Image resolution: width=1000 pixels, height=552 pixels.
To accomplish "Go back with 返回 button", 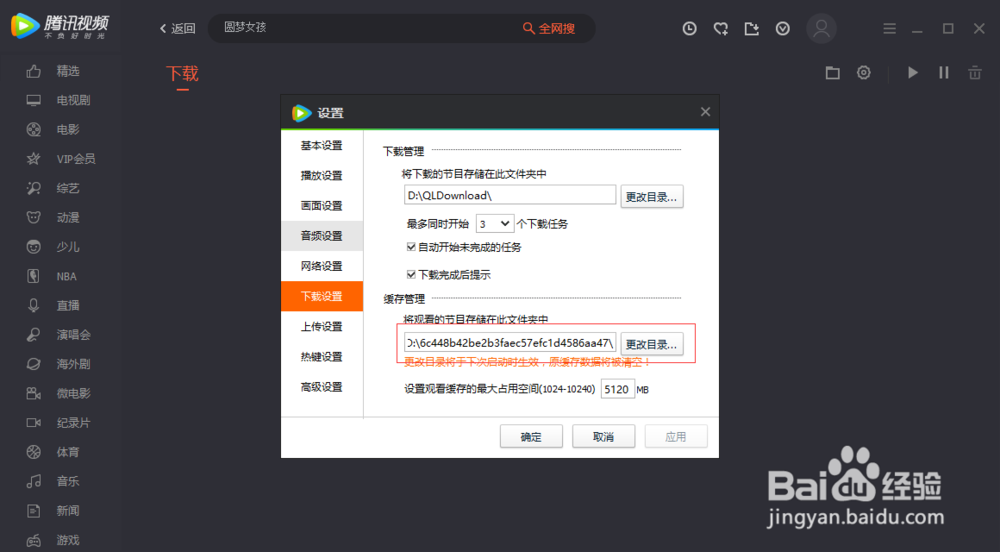I will click(x=177, y=29).
